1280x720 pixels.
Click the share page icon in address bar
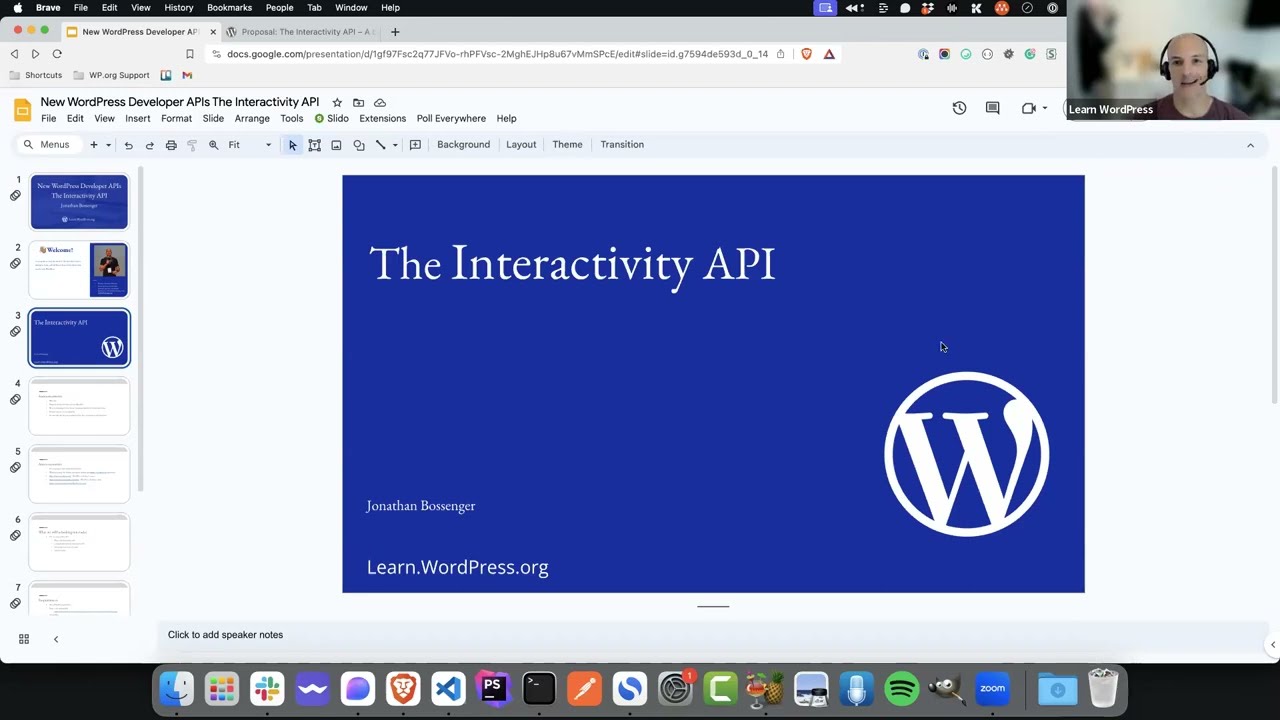(780, 54)
